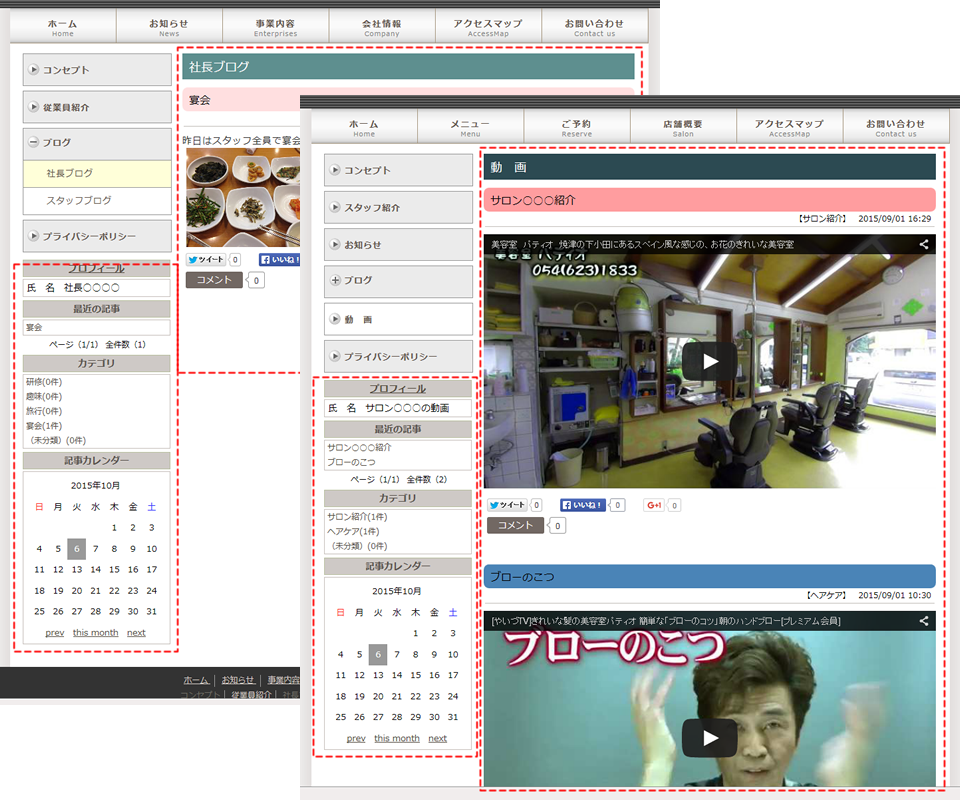Open お知らせ in the salon sidebar

click(398, 245)
